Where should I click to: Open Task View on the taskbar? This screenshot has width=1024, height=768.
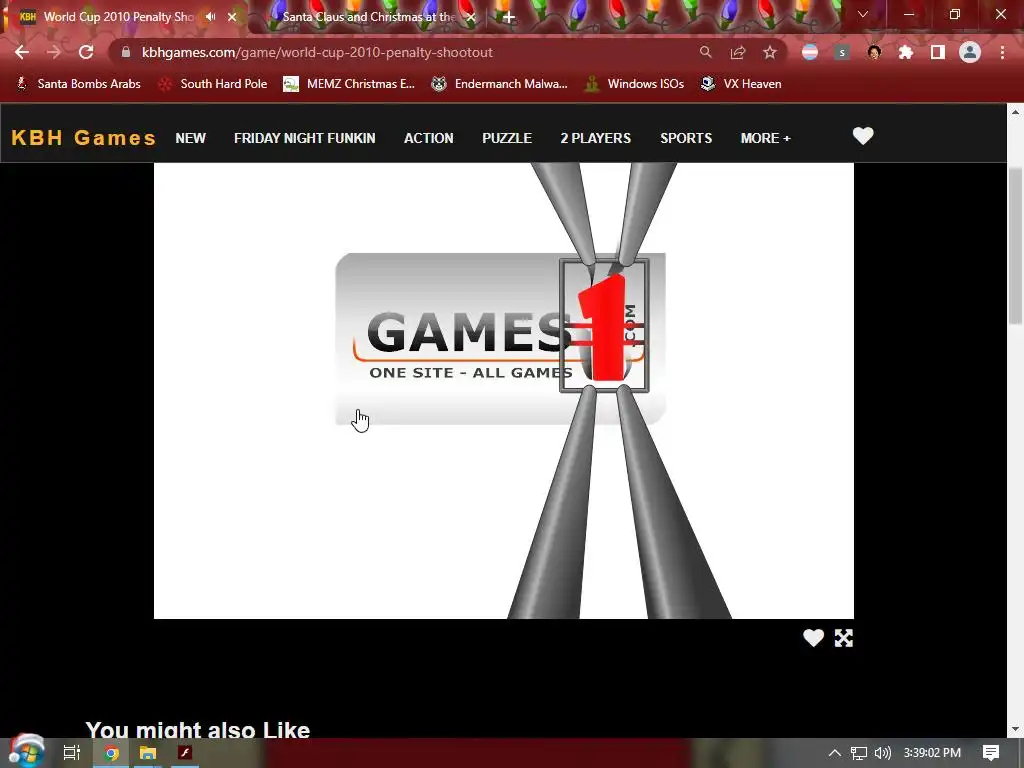coord(72,753)
